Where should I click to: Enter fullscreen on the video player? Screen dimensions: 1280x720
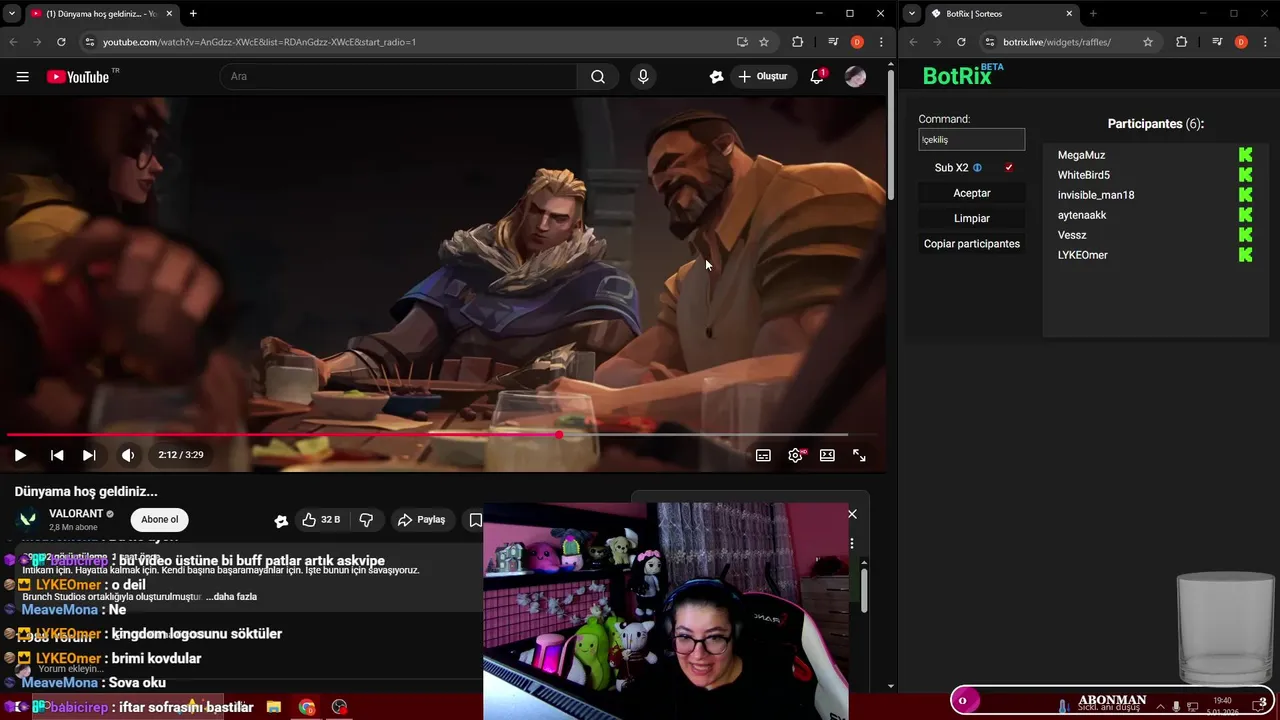click(x=859, y=455)
